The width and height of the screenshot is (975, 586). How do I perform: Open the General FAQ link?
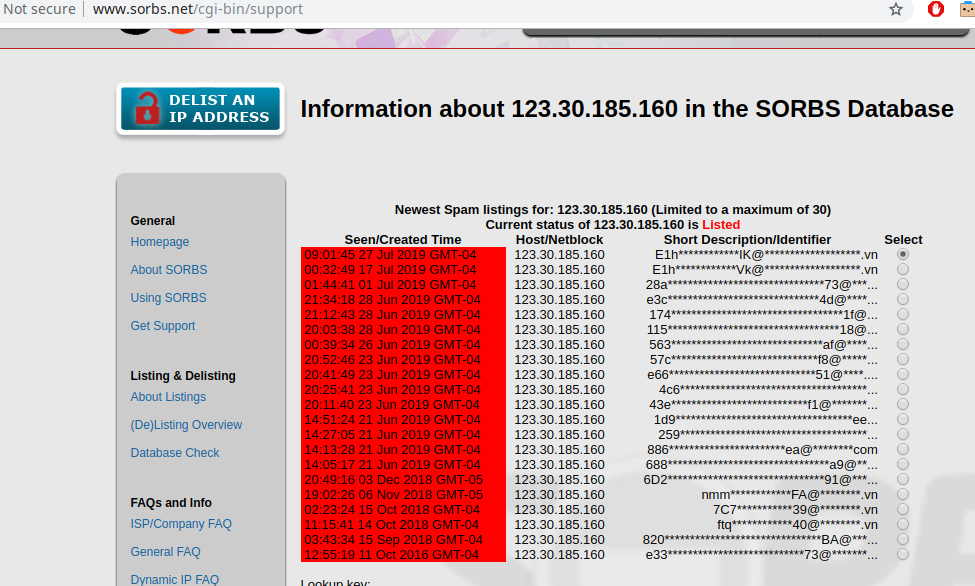[165, 551]
